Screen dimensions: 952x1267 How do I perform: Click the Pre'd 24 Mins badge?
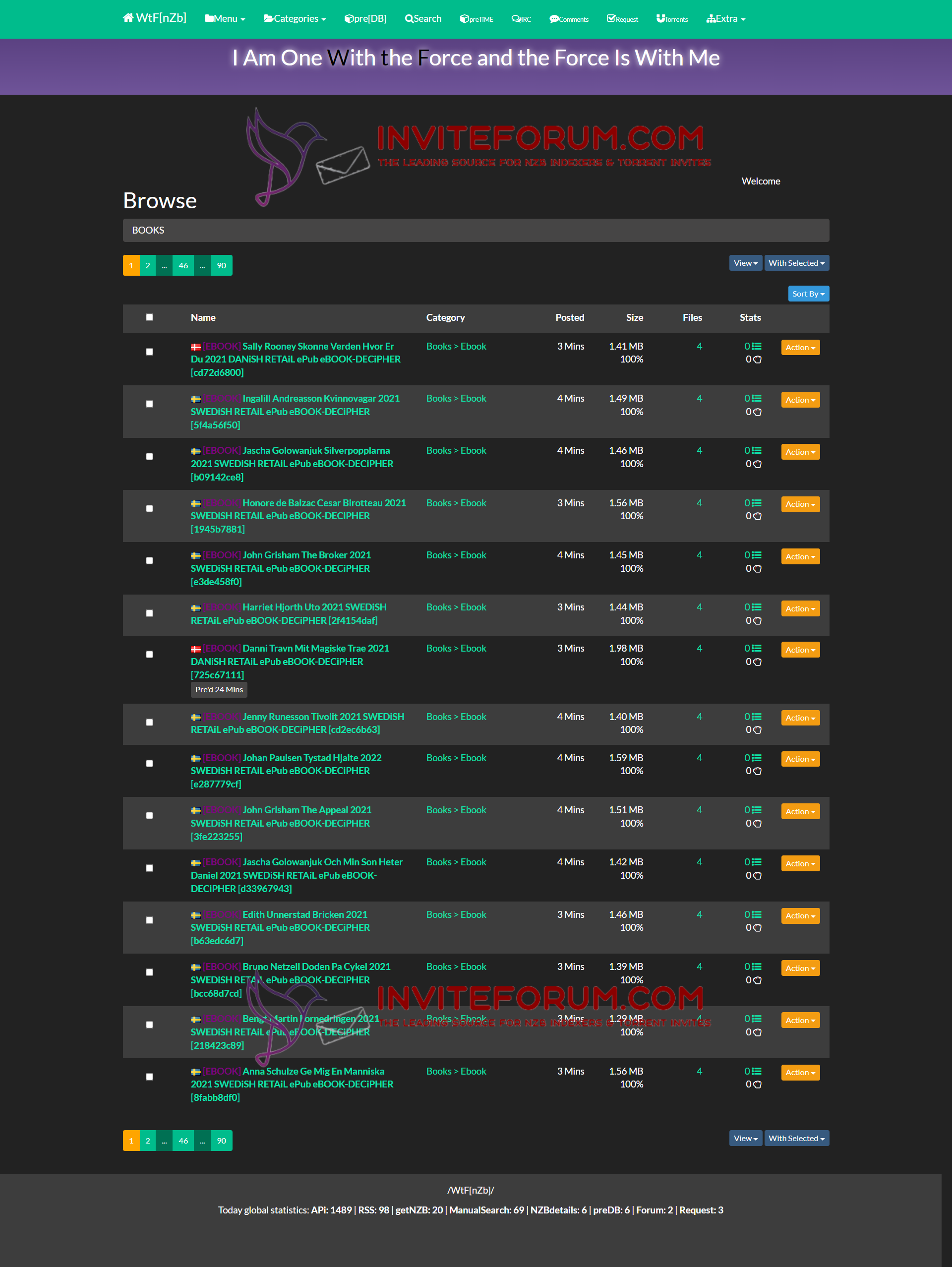[x=219, y=690]
